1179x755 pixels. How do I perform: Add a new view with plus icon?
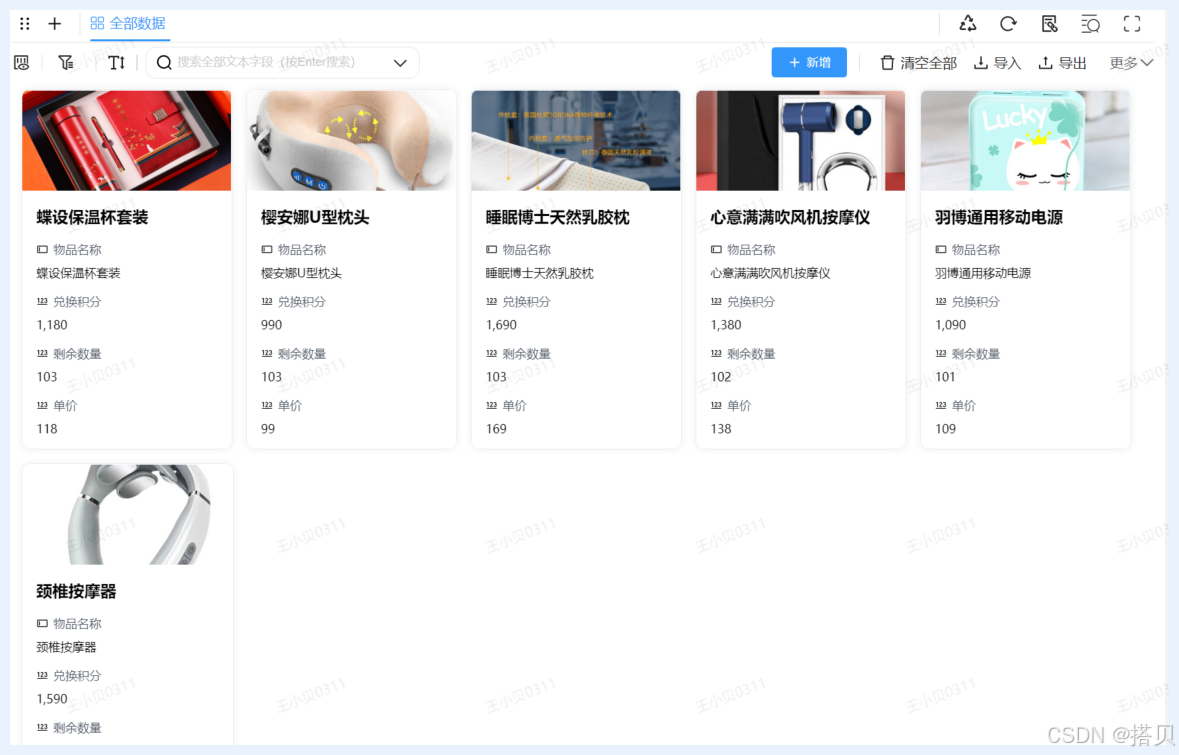coord(54,24)
